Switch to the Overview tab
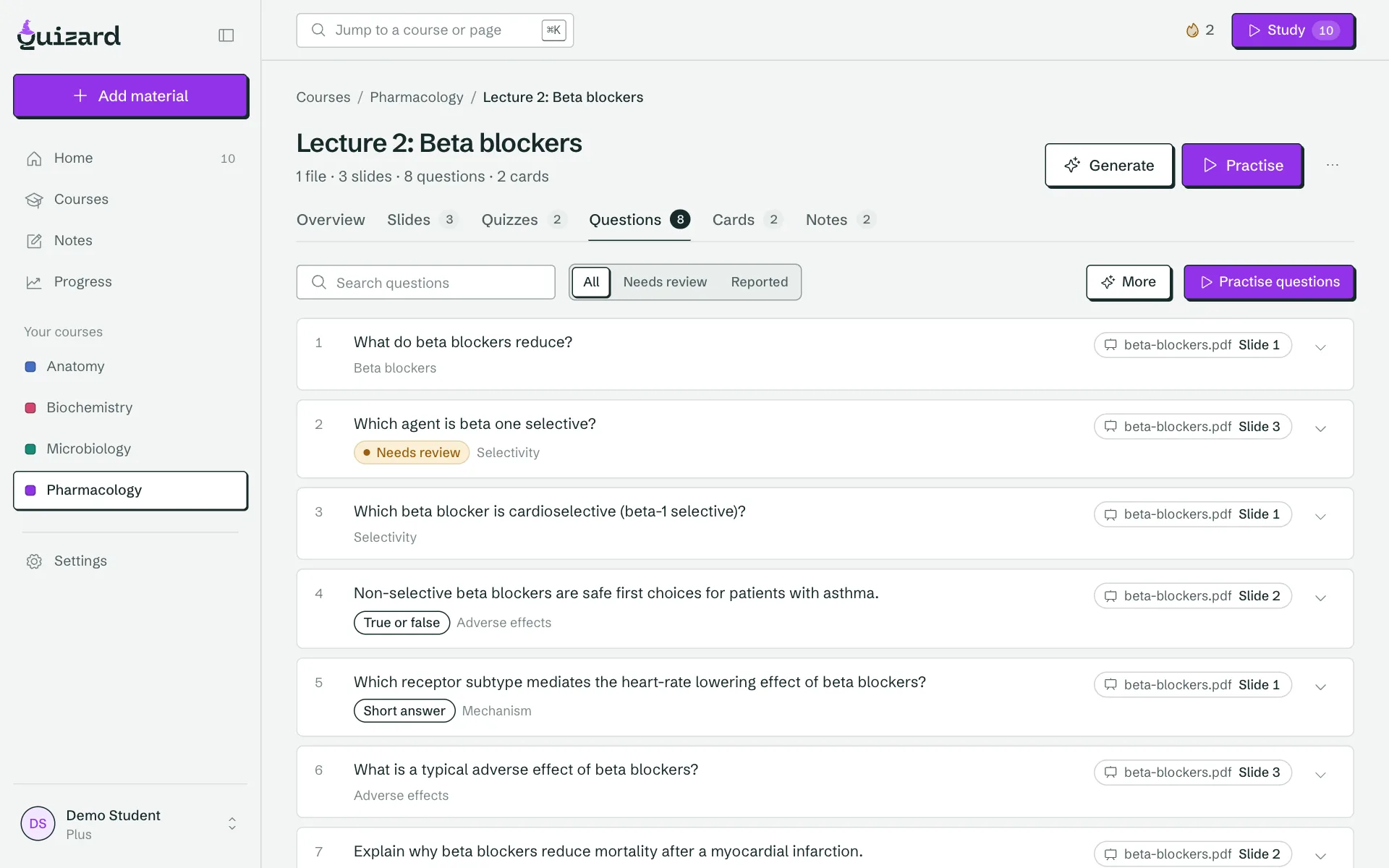 [331, 220]
